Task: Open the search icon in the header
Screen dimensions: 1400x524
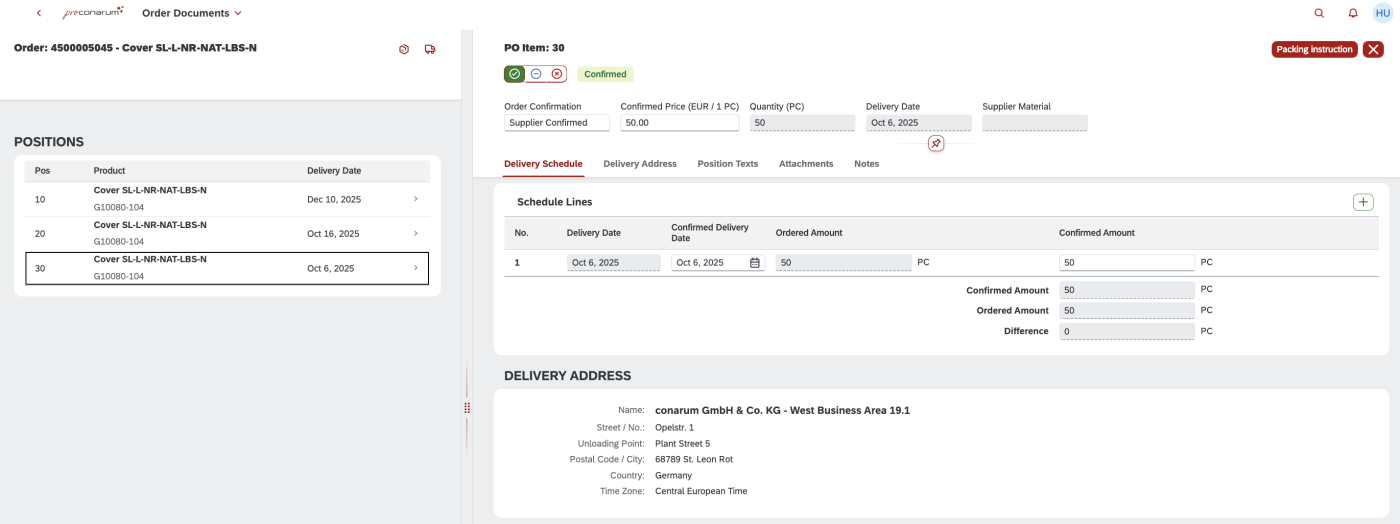Action: [x=1319, y=13]
